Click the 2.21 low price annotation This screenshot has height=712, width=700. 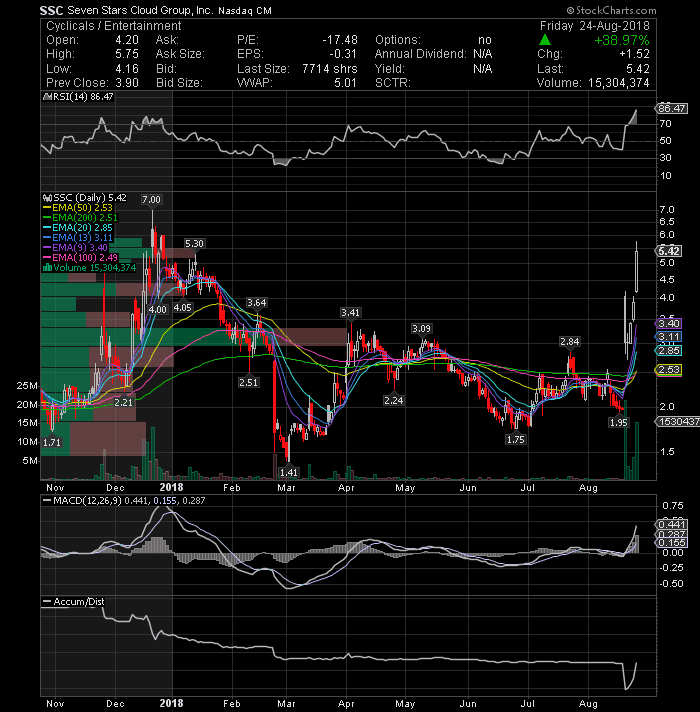123,403
